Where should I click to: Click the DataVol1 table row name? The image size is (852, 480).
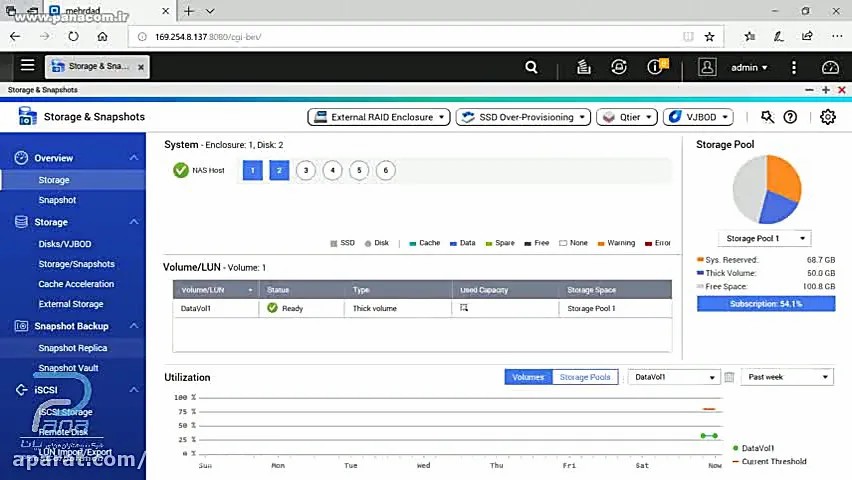tap(196, 308)
